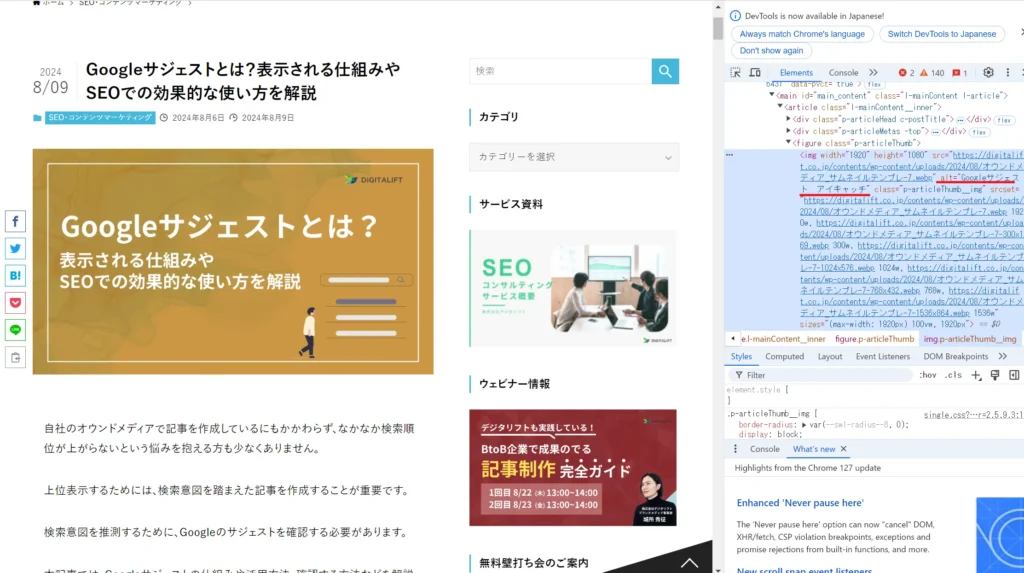Open DevTools settings gear
Screen dimensions: 1024x573
(988, 73)
